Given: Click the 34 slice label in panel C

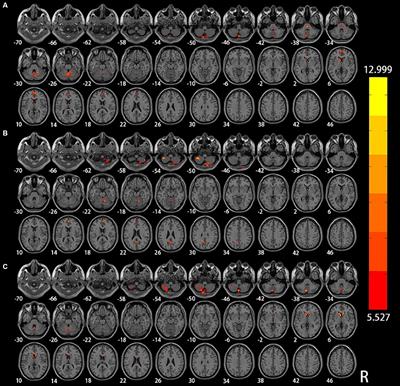Looking at the screenshot, I should 226,381.
